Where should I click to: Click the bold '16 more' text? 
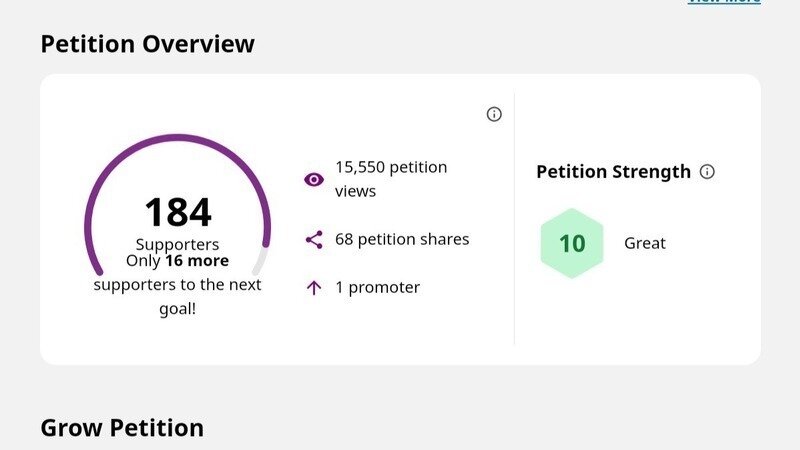coord(197,261)
